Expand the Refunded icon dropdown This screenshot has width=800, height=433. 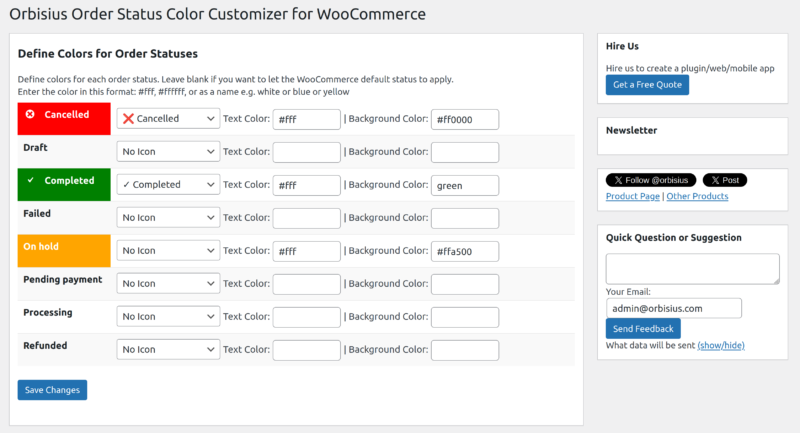pos(168,350)
